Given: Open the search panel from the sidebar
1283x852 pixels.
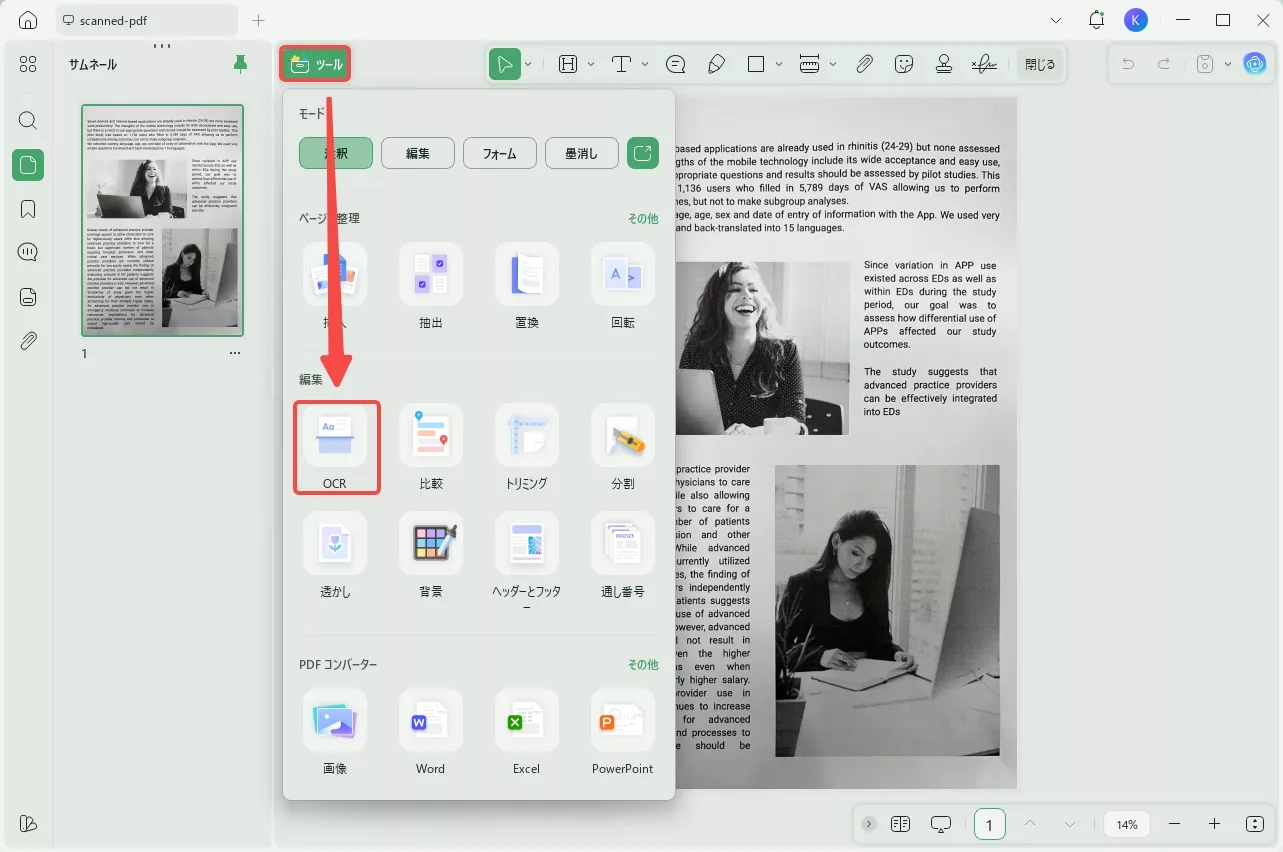Looking at the screenshot, I should 27,120.
